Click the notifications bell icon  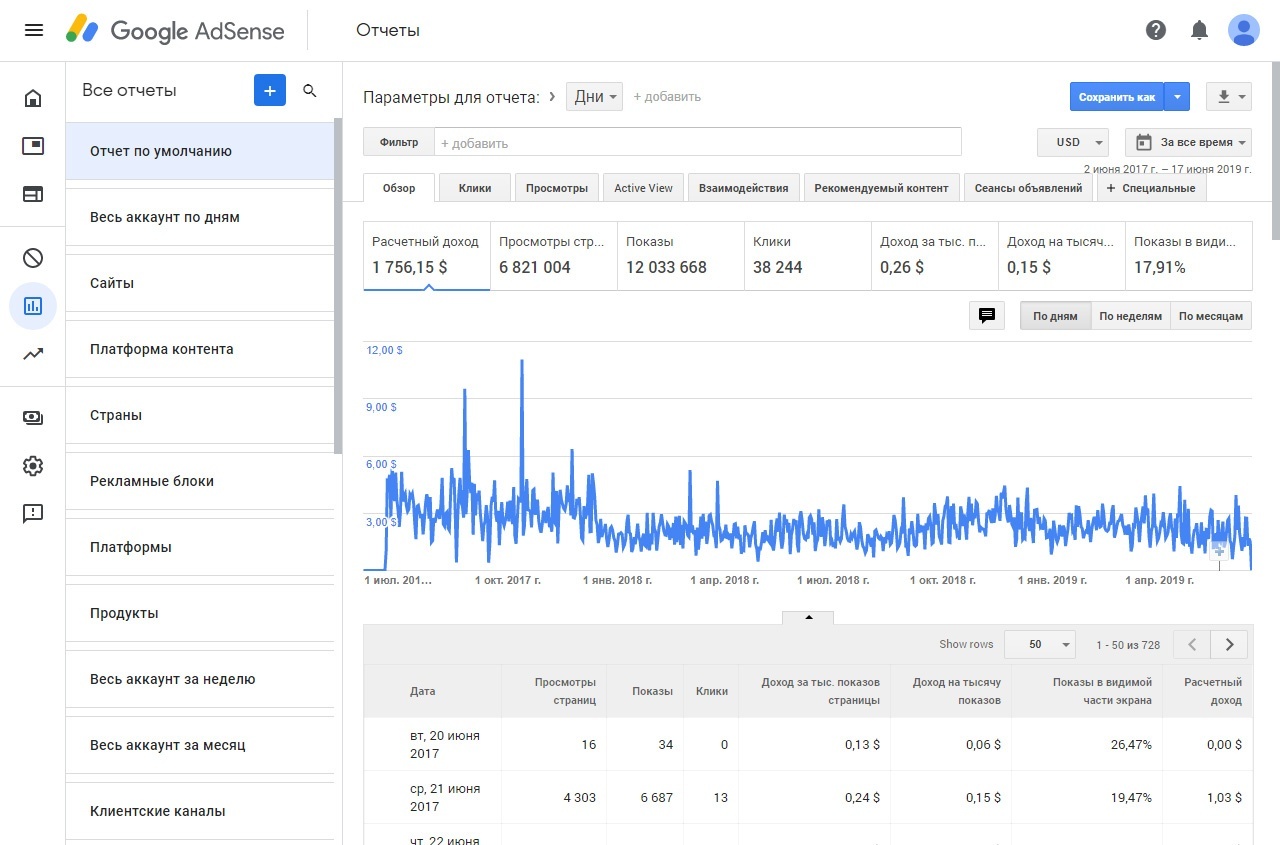(1199, 30)
